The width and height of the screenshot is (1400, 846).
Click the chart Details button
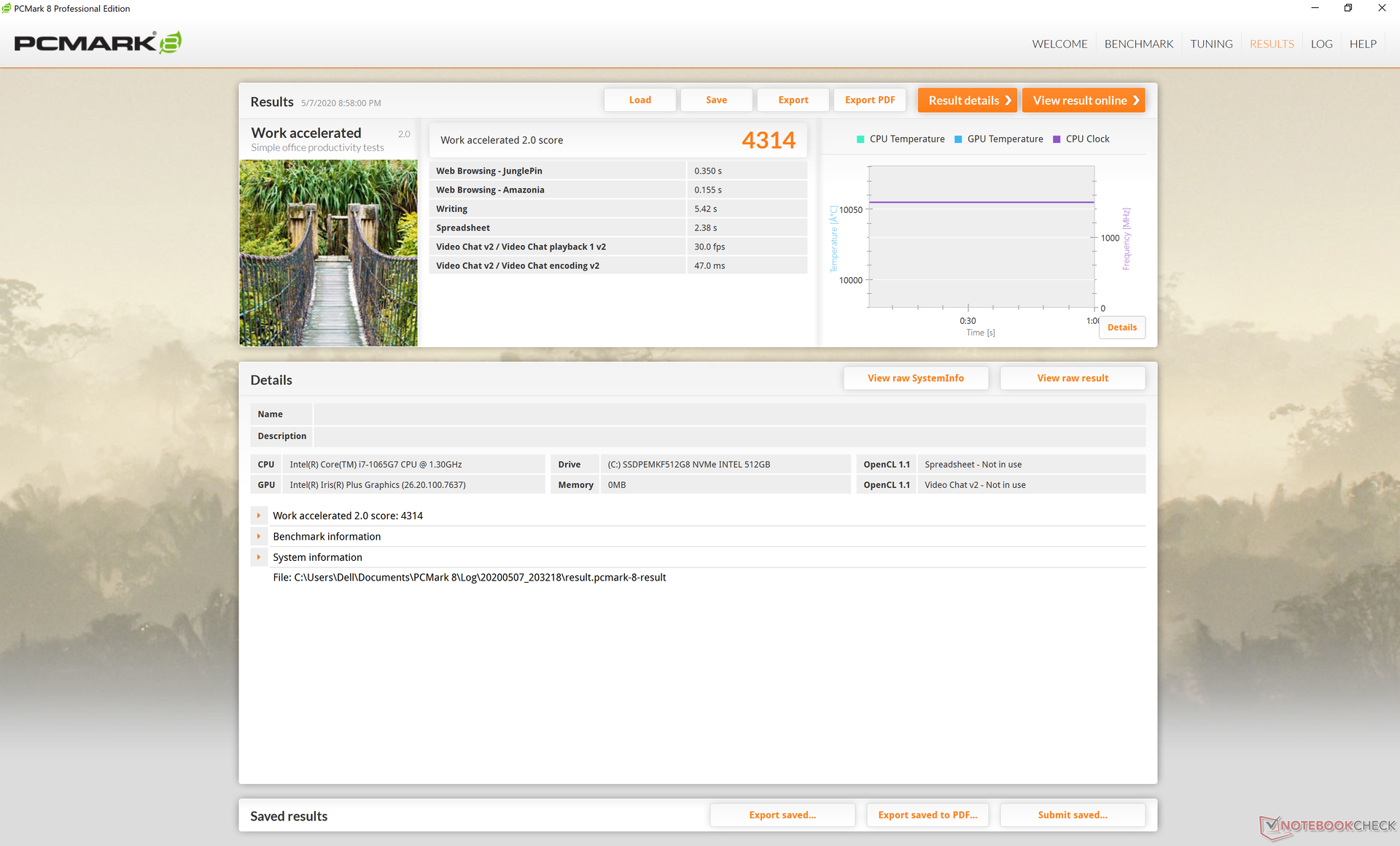pos(1121,327)
